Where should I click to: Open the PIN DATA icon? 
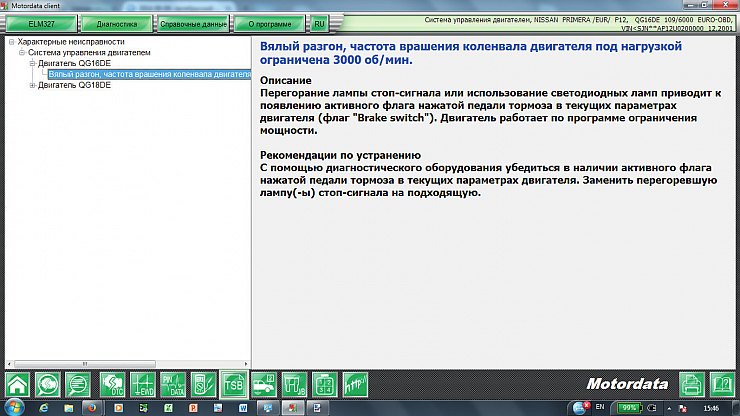[173, 385]
